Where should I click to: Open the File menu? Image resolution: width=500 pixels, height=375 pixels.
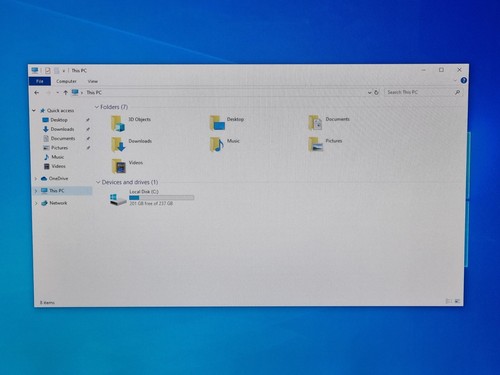[x=40, y=81]
